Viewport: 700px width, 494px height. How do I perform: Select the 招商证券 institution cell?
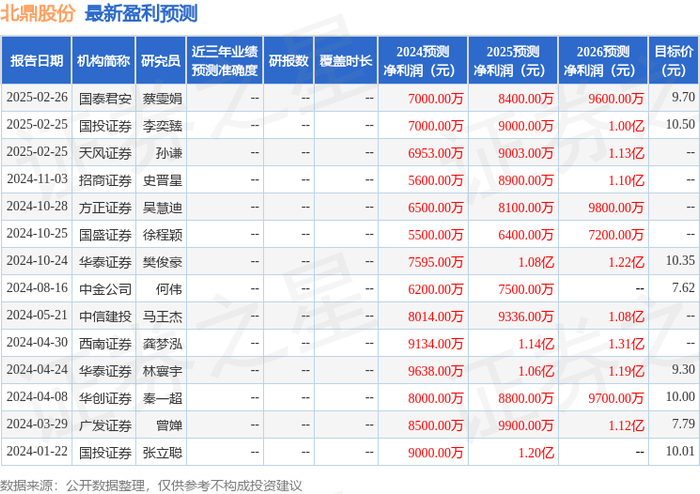(x=105, y=180)
